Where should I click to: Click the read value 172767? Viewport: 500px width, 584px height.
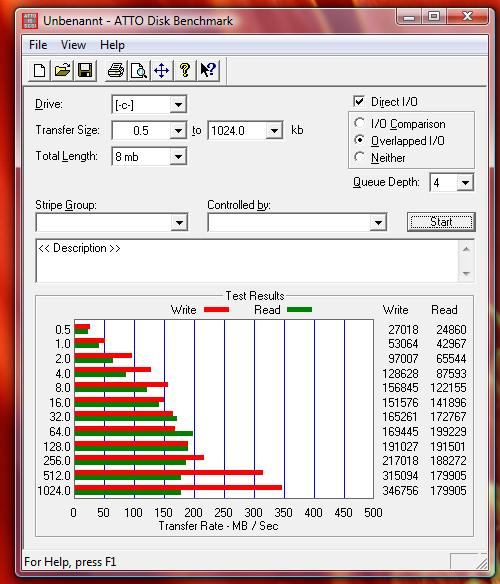[x=448, y=417]
